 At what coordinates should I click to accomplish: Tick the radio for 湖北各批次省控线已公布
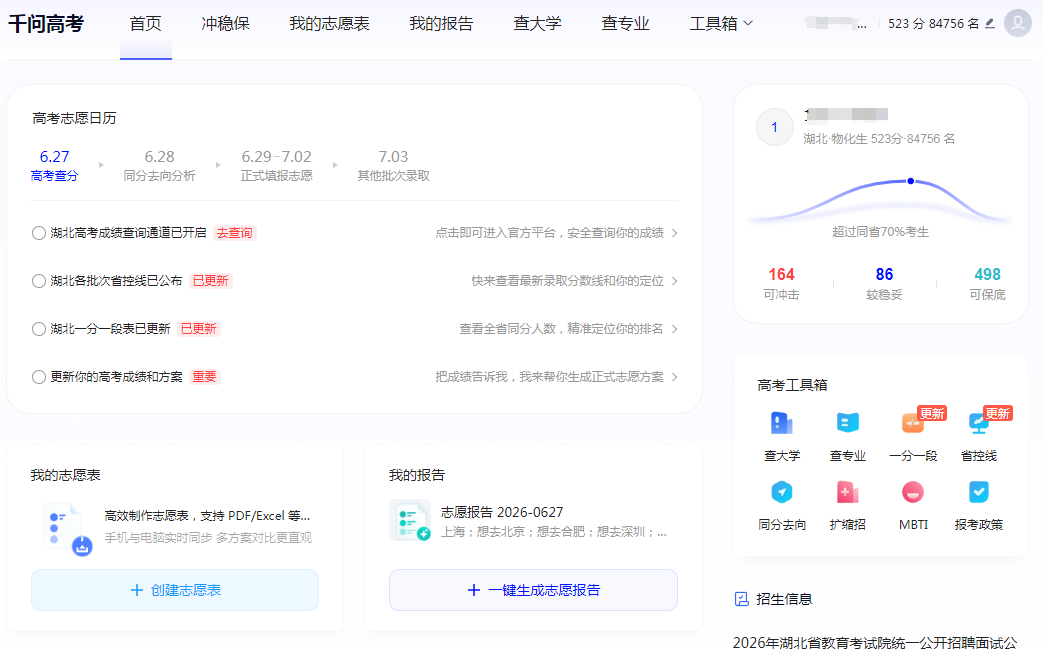coord(39,281)
